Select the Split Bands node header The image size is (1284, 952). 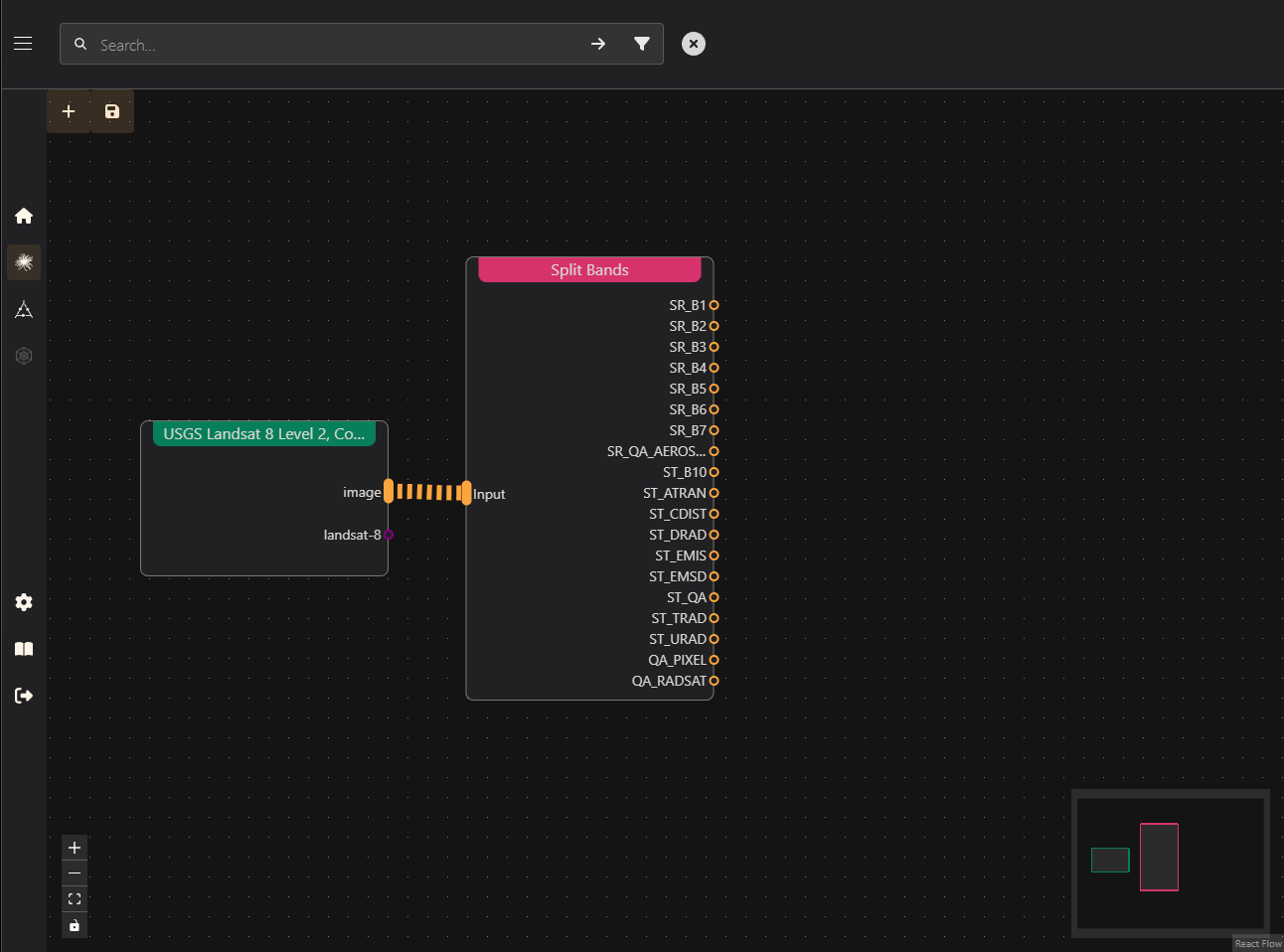589,270
